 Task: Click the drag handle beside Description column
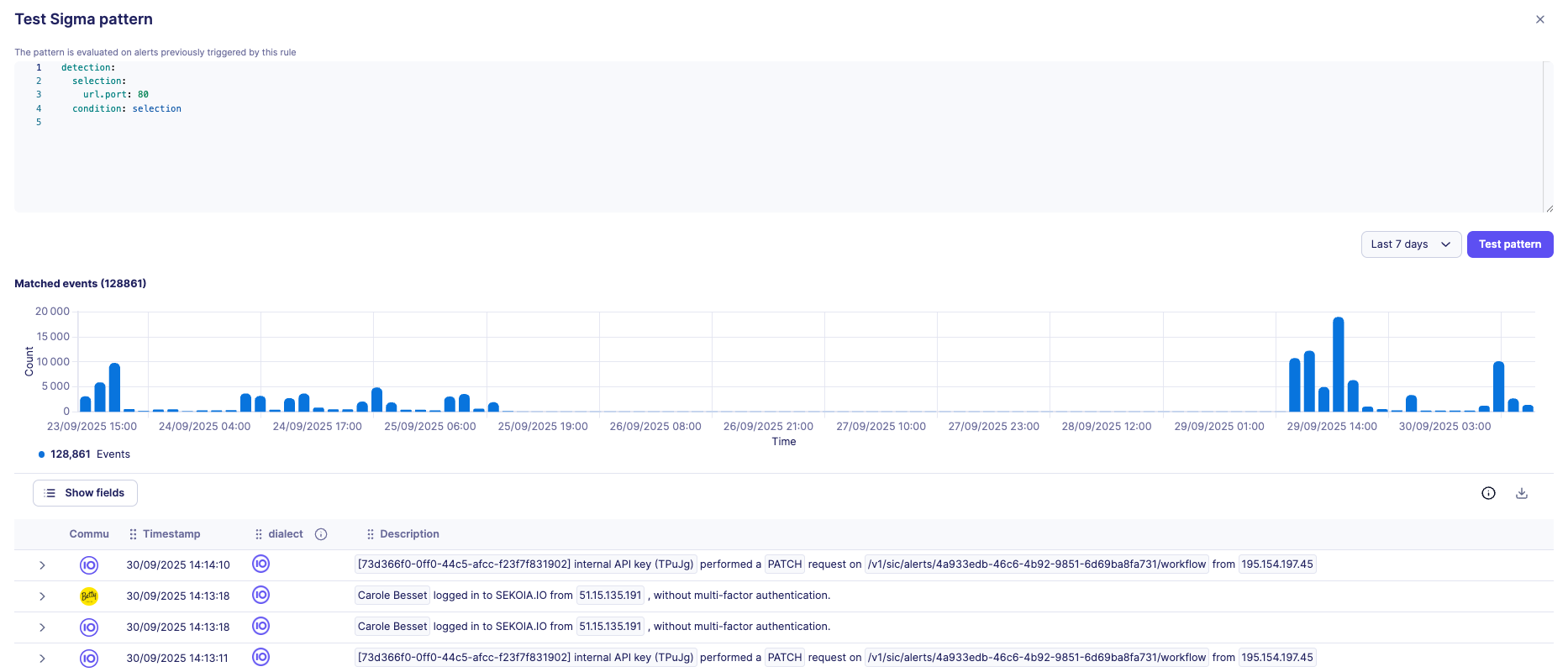tap(371, 534)
